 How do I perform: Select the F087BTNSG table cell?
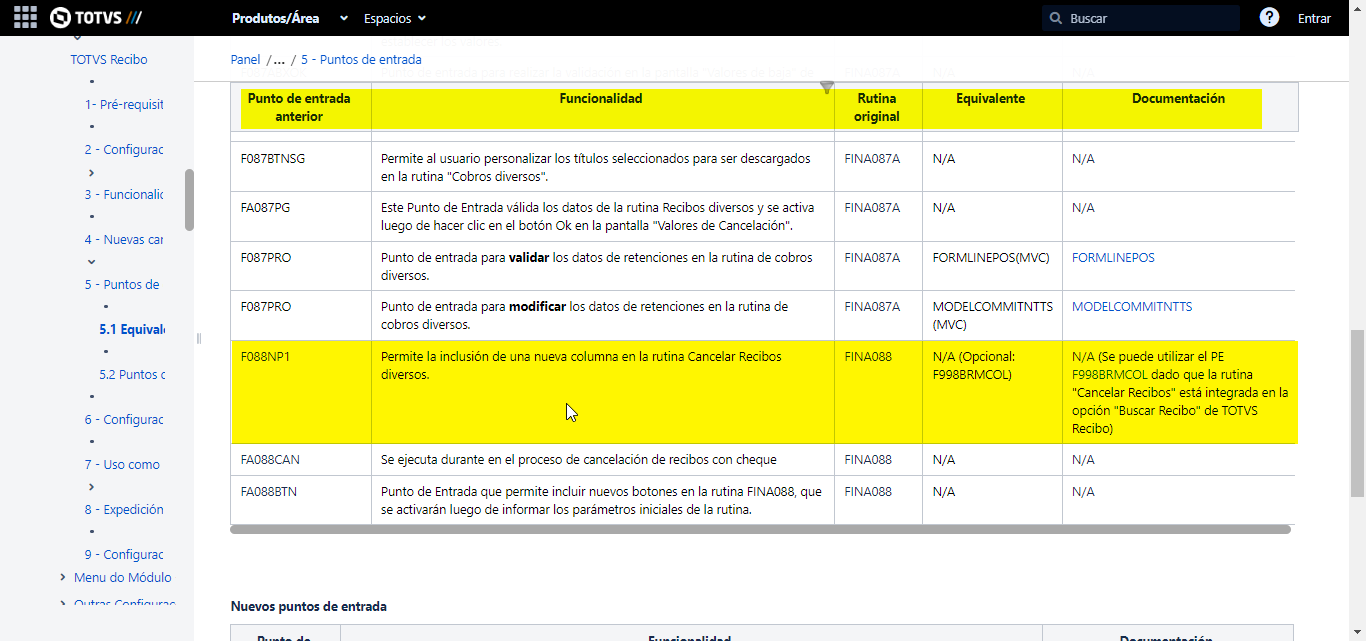(301, 167)
